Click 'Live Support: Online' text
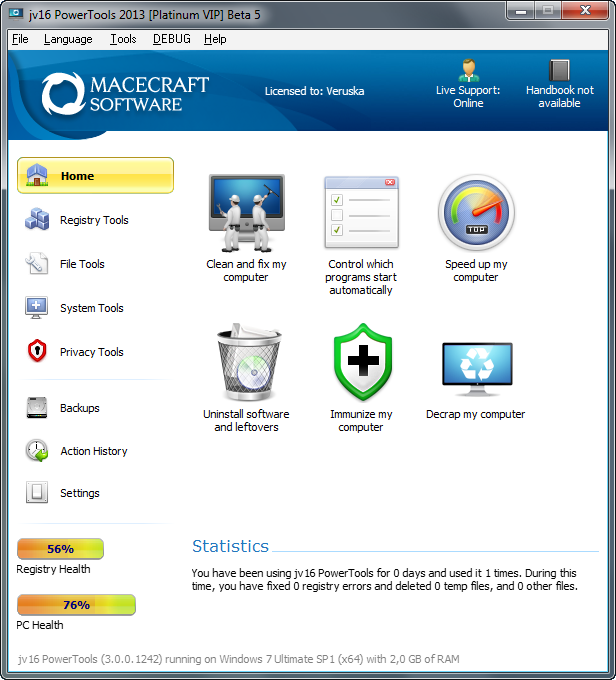The image size is (616, 680). (x=468, y=97)
